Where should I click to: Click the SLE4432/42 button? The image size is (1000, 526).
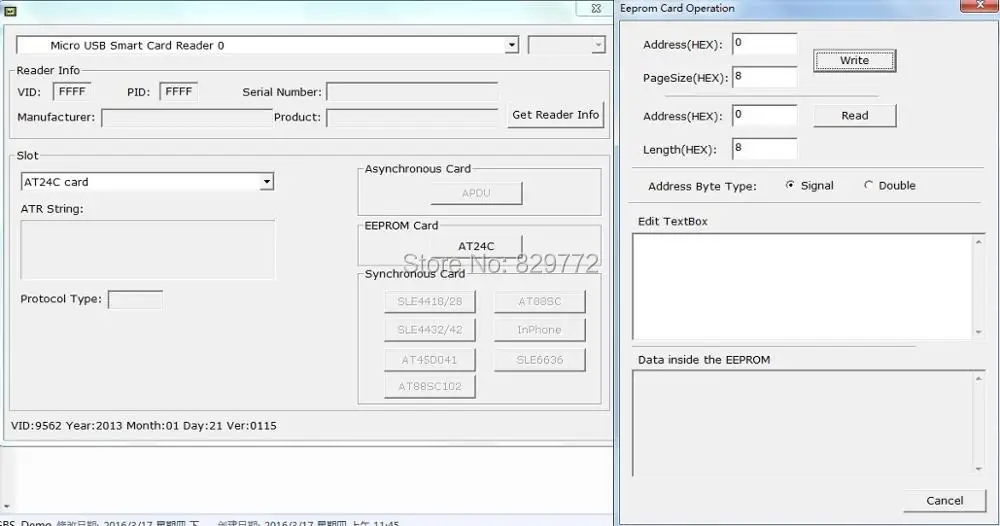430,330
